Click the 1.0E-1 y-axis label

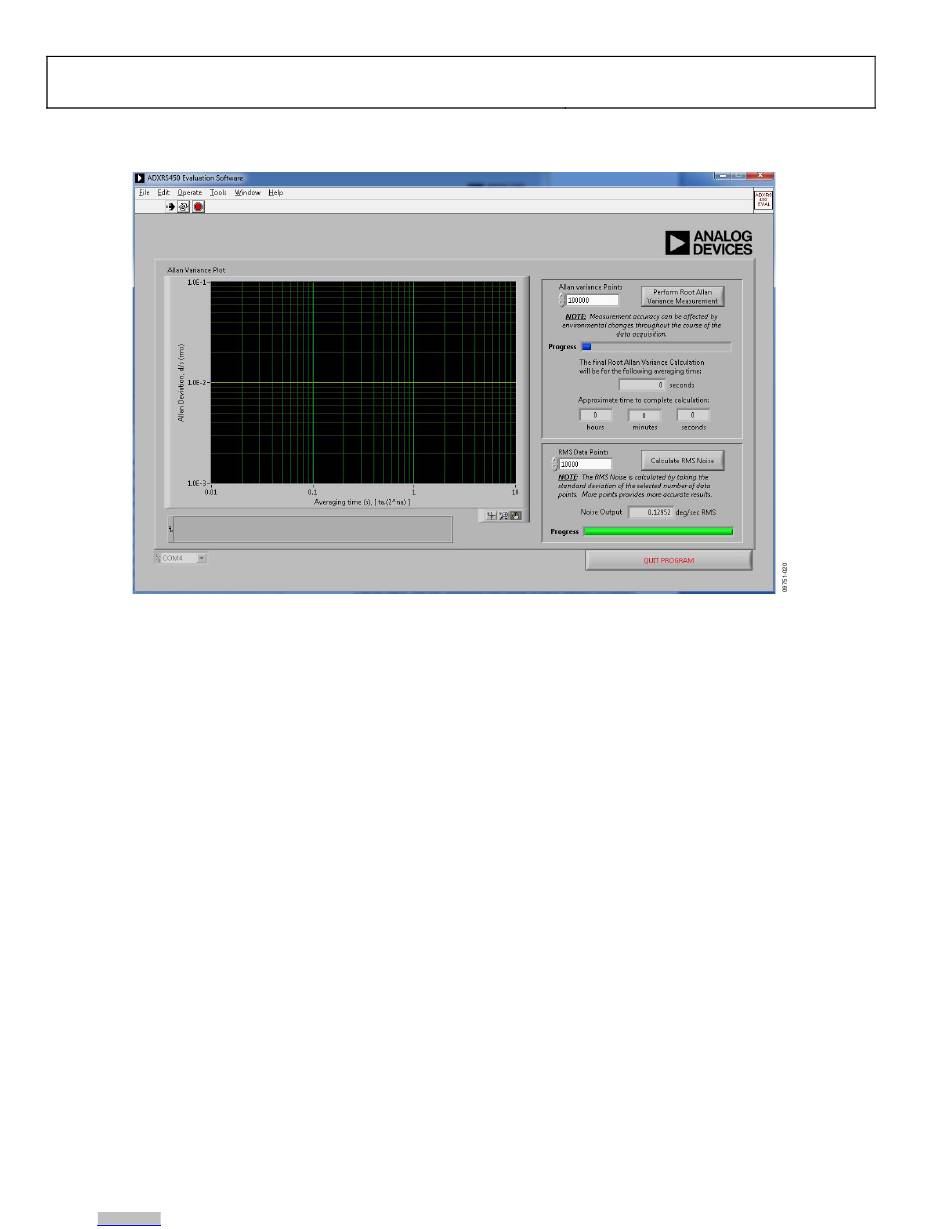197,282
